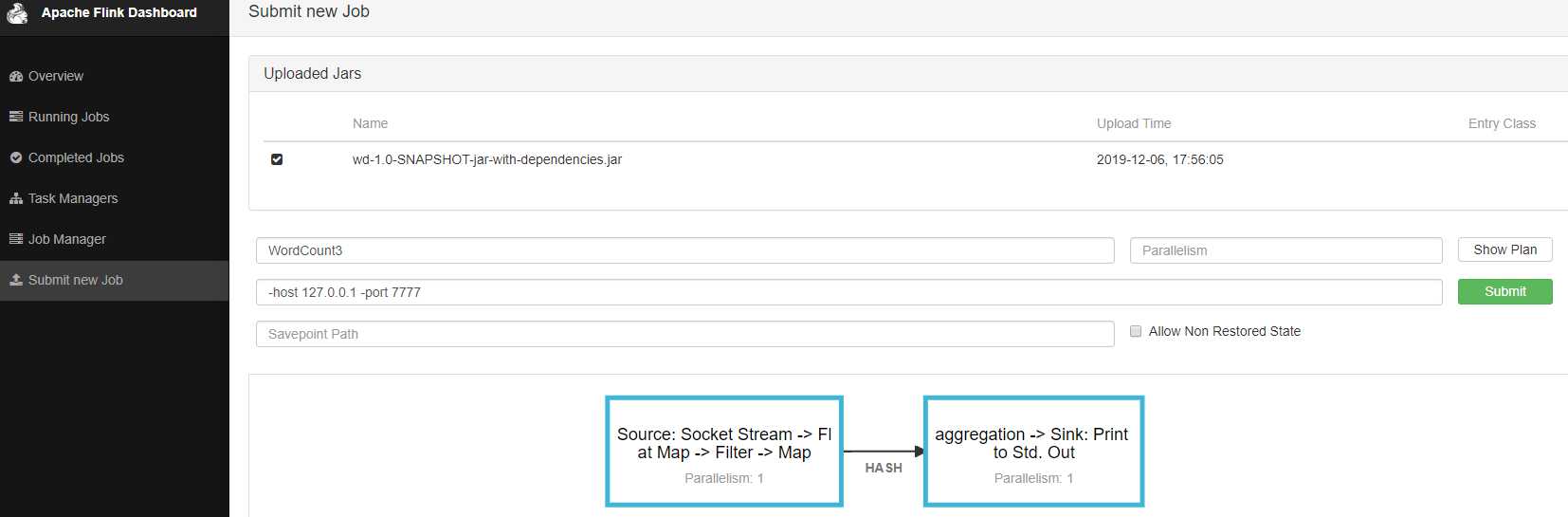Enable Allow Non Restored State
Image resolution: width=1568 pixels, height=517 pixels.
click(x=1136, y=331)
